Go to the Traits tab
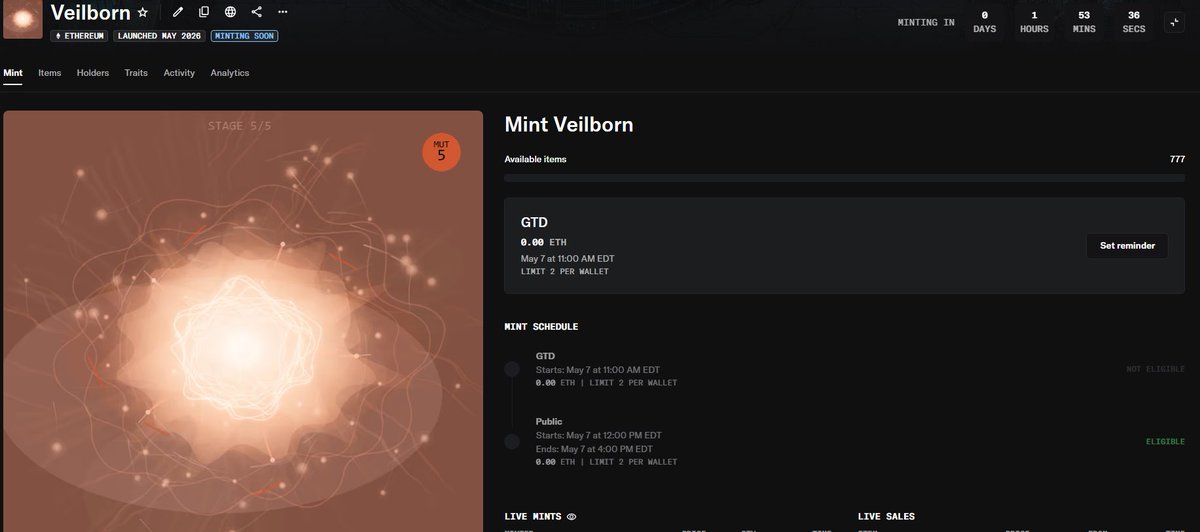1200x532 pixels. pos(136,73)
